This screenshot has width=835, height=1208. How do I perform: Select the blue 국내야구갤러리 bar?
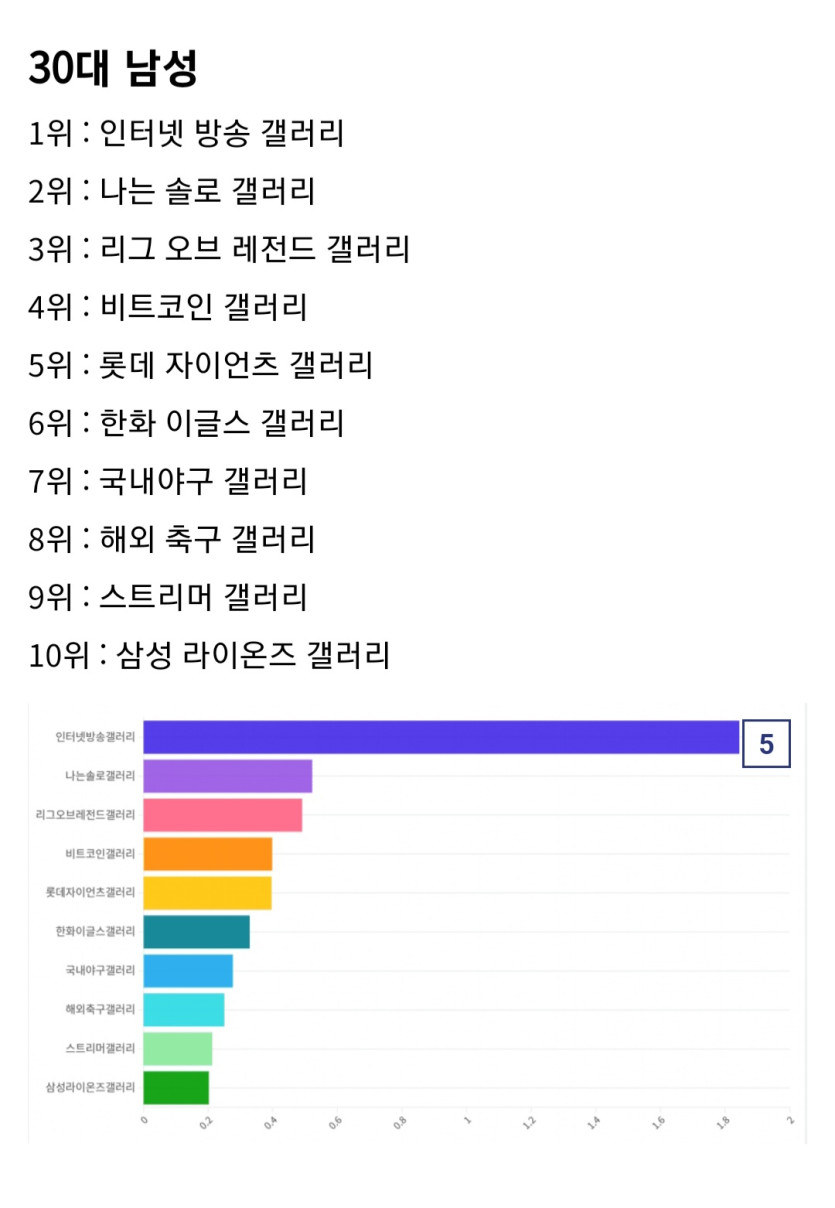coord(188,971)
